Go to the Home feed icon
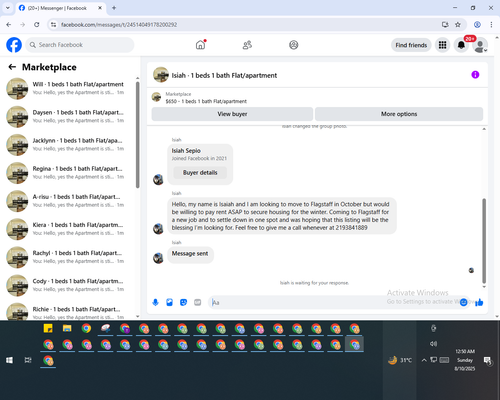 [x=200, y=45]
